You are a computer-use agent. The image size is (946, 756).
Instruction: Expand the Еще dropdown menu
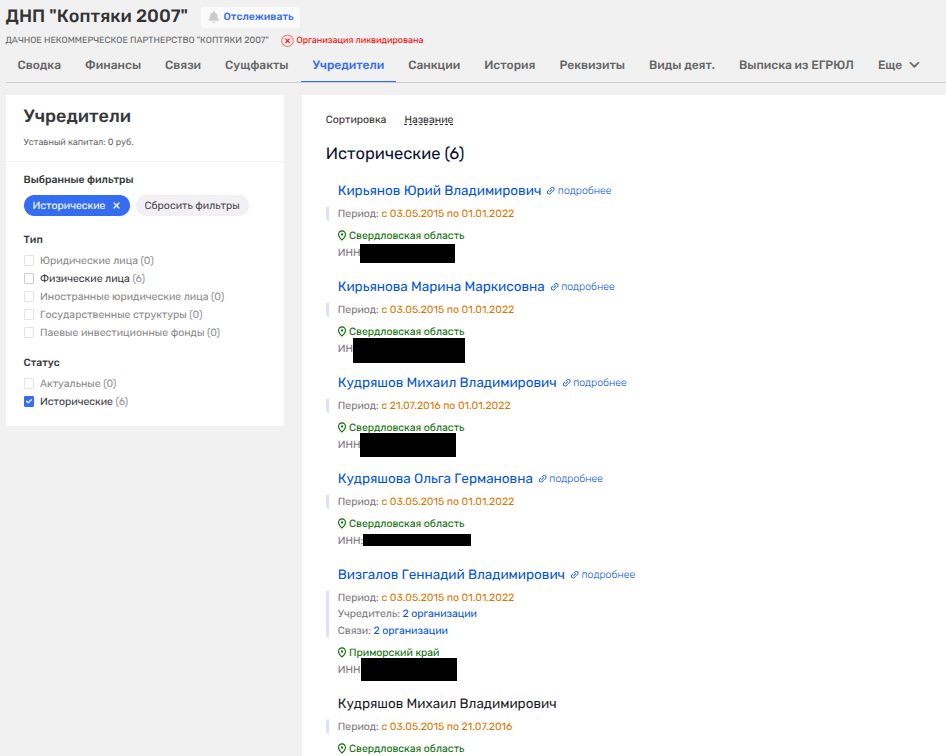coord(898,65)
